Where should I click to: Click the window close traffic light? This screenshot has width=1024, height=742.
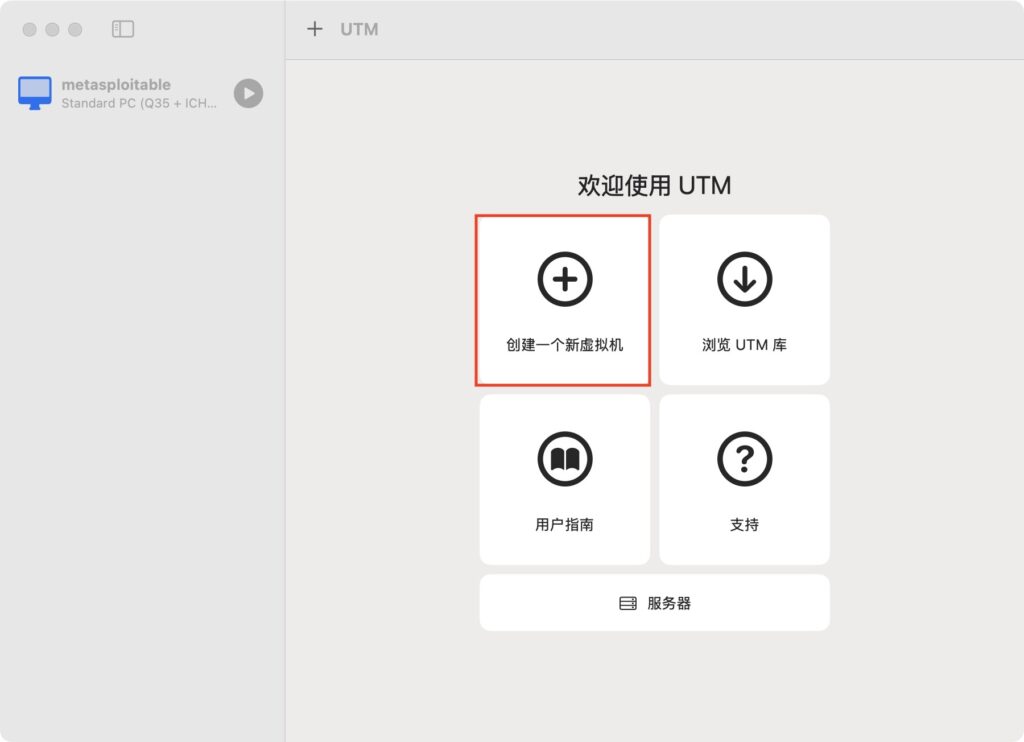point(29,29)
